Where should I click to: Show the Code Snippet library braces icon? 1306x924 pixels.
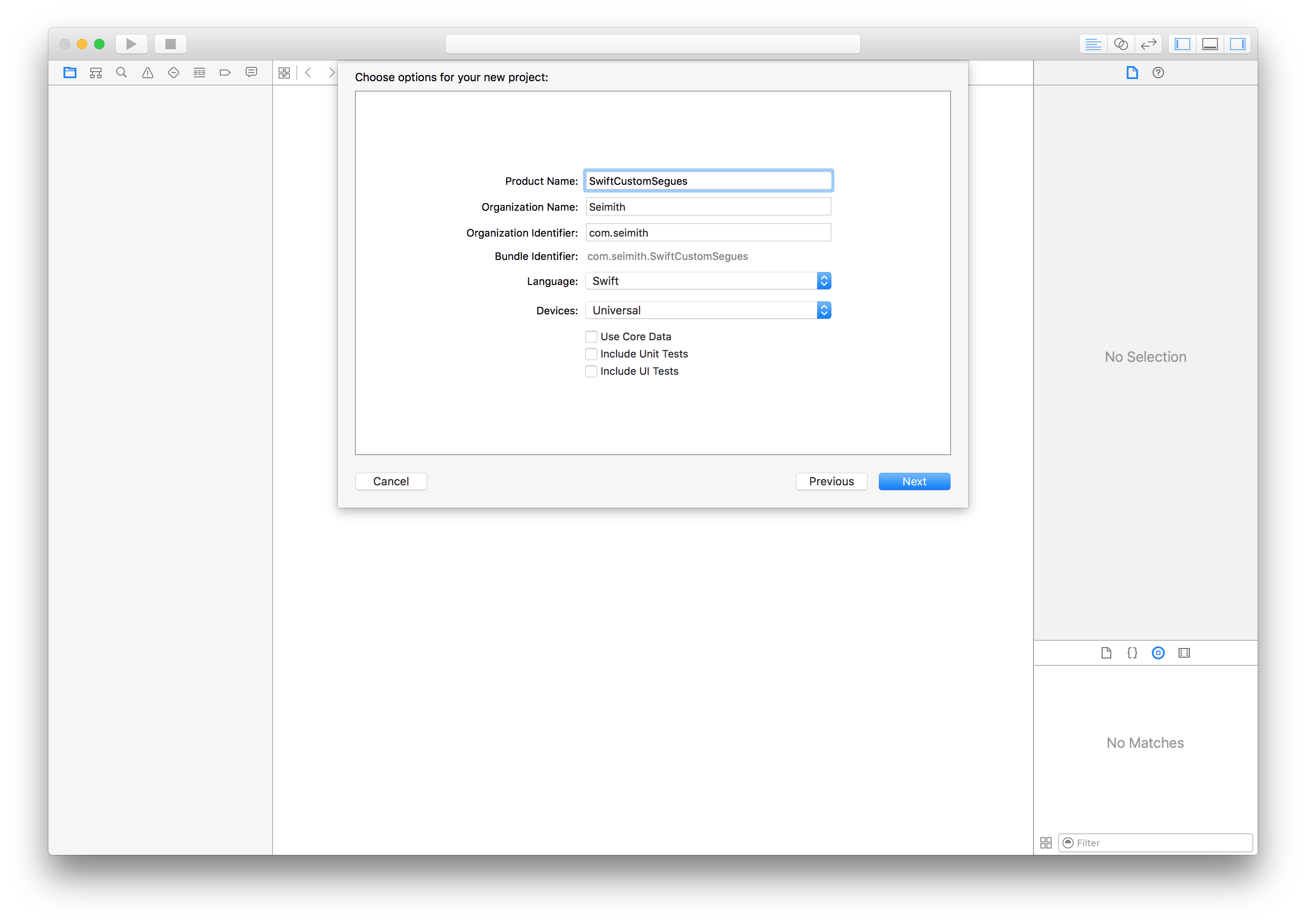coord(1132,652)
